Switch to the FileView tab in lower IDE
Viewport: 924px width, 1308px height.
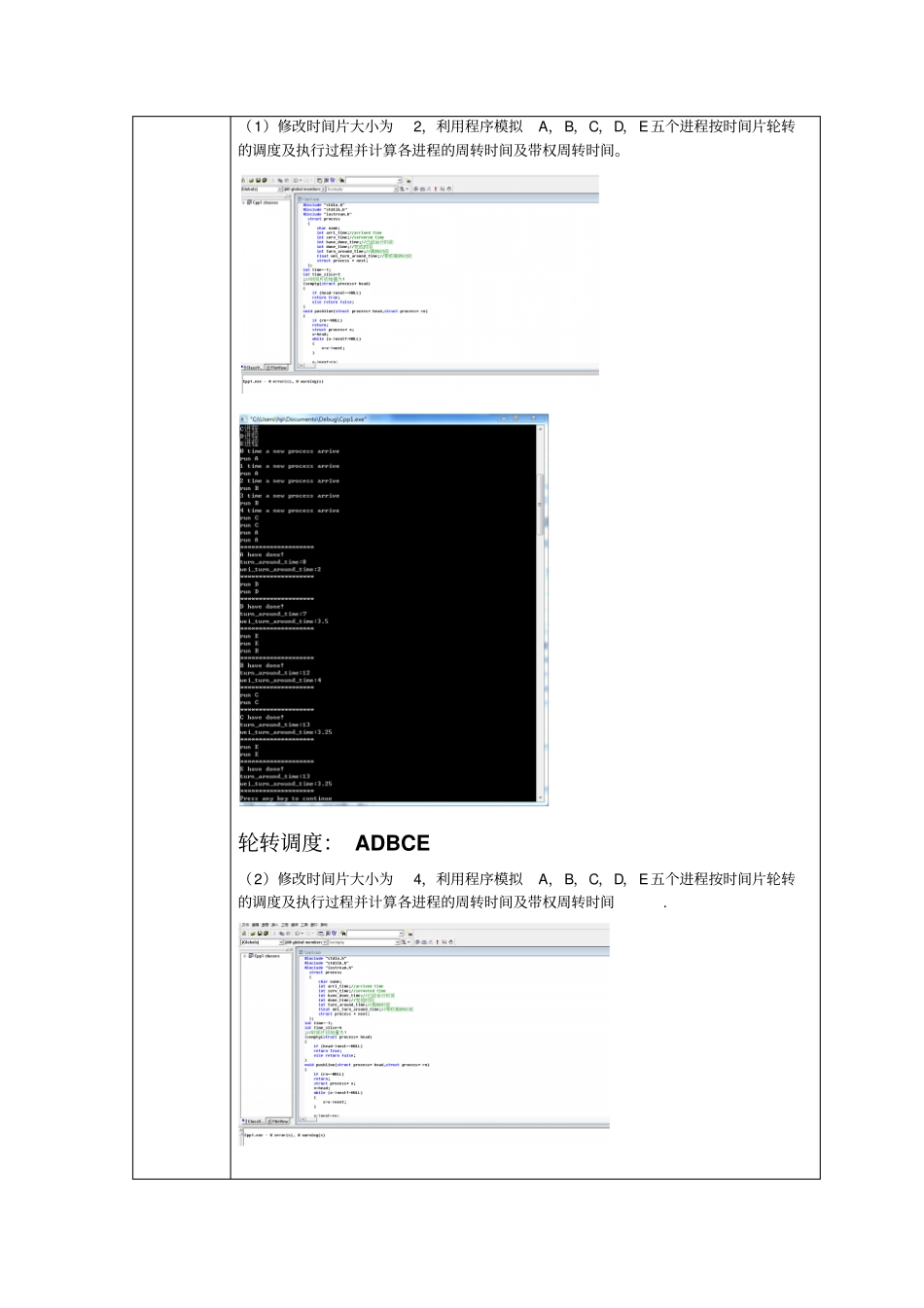click(278, 1121)
